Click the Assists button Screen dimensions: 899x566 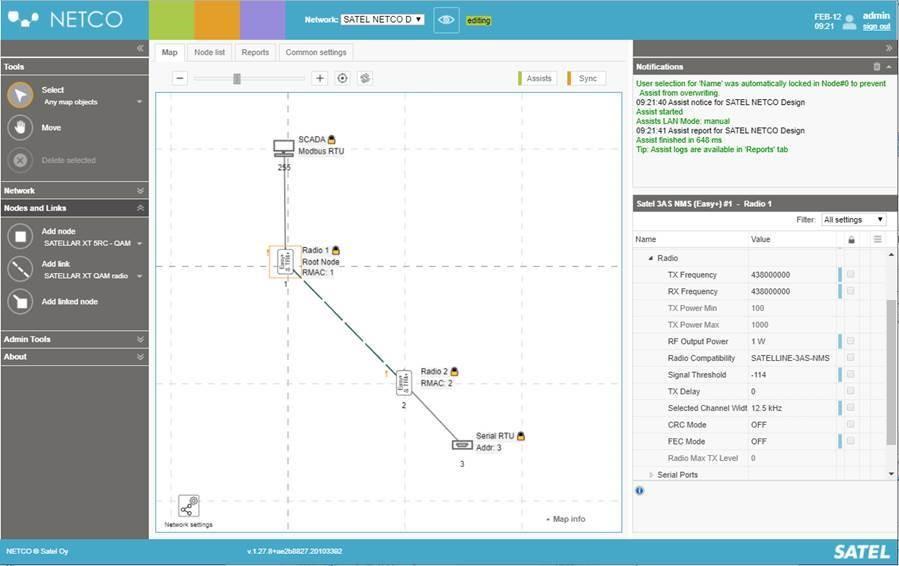click(537, 79)
